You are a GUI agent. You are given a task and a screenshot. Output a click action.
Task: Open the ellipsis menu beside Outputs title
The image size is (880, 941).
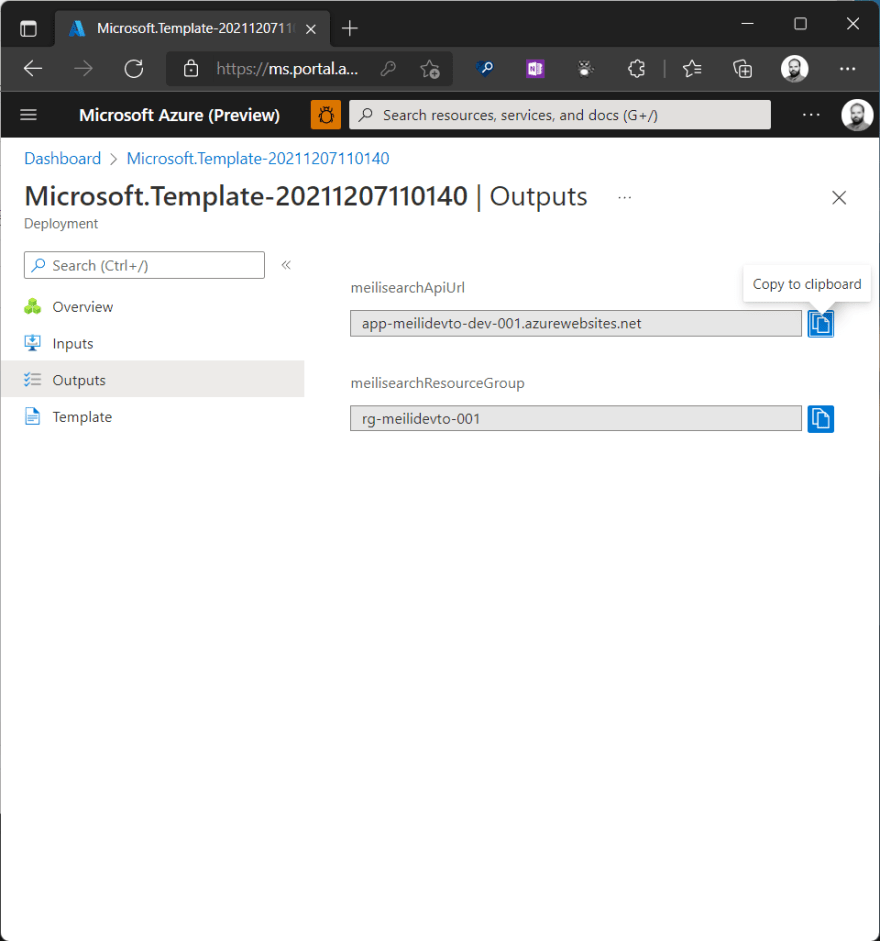(624, 197)
